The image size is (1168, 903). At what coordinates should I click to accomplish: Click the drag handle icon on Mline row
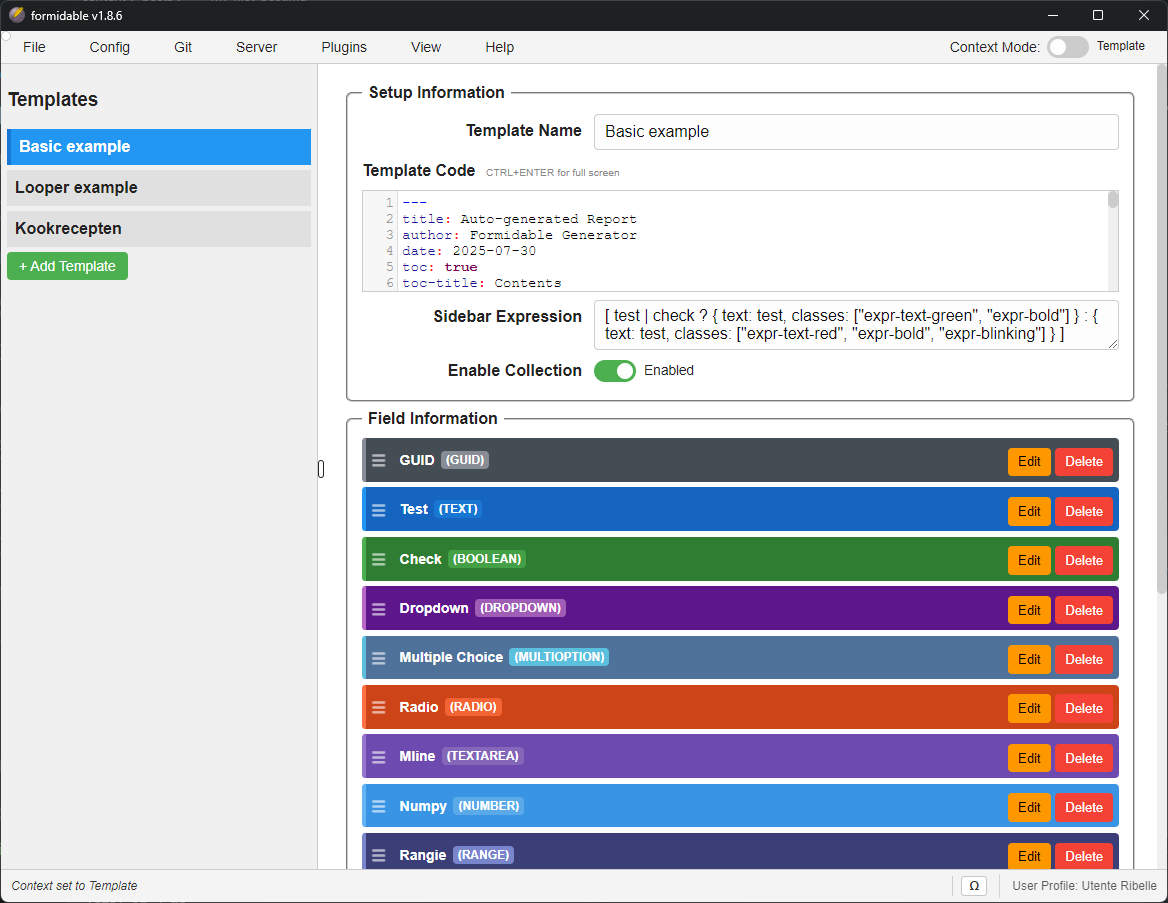378,757
